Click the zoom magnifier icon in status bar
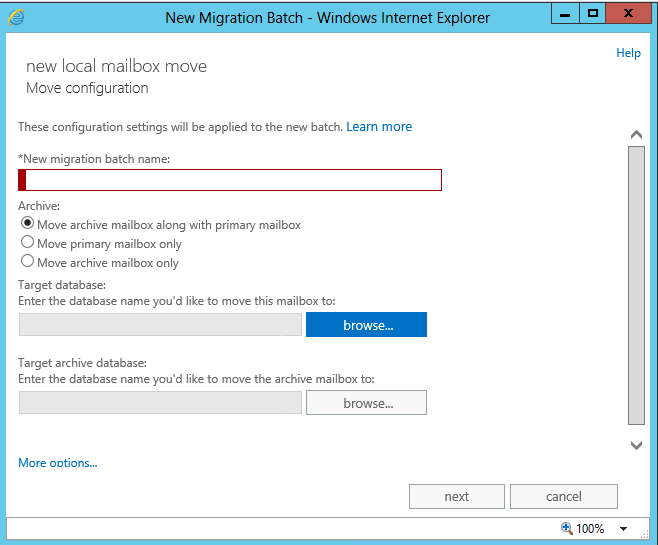Screen dimensions: 658x545 click(x=567, y=528)
